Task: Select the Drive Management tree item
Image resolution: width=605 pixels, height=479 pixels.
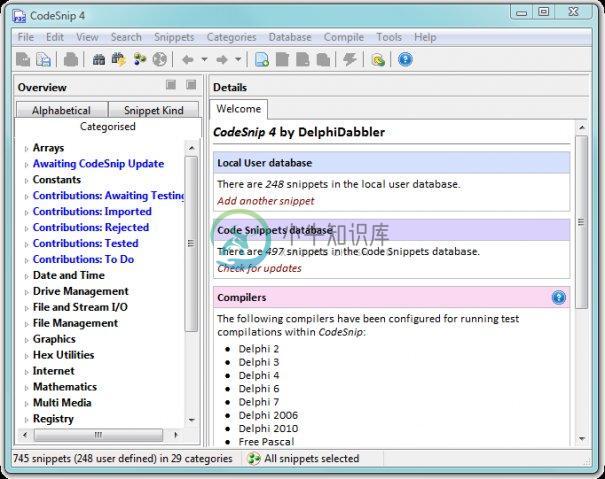Action: click(x=81, y=291)
